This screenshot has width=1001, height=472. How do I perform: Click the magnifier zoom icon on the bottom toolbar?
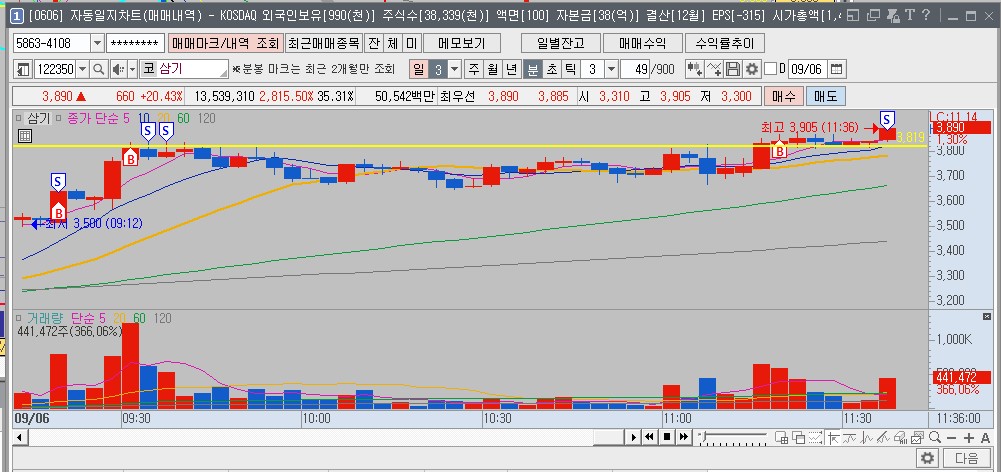click(935, 438)
